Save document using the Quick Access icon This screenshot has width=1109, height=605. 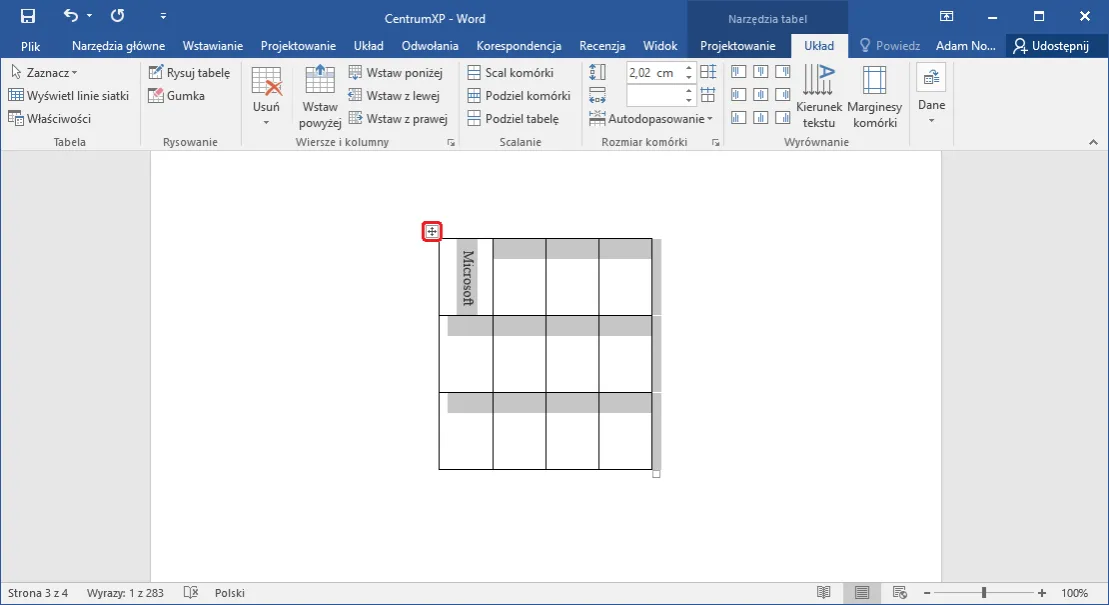pos(28,16)
